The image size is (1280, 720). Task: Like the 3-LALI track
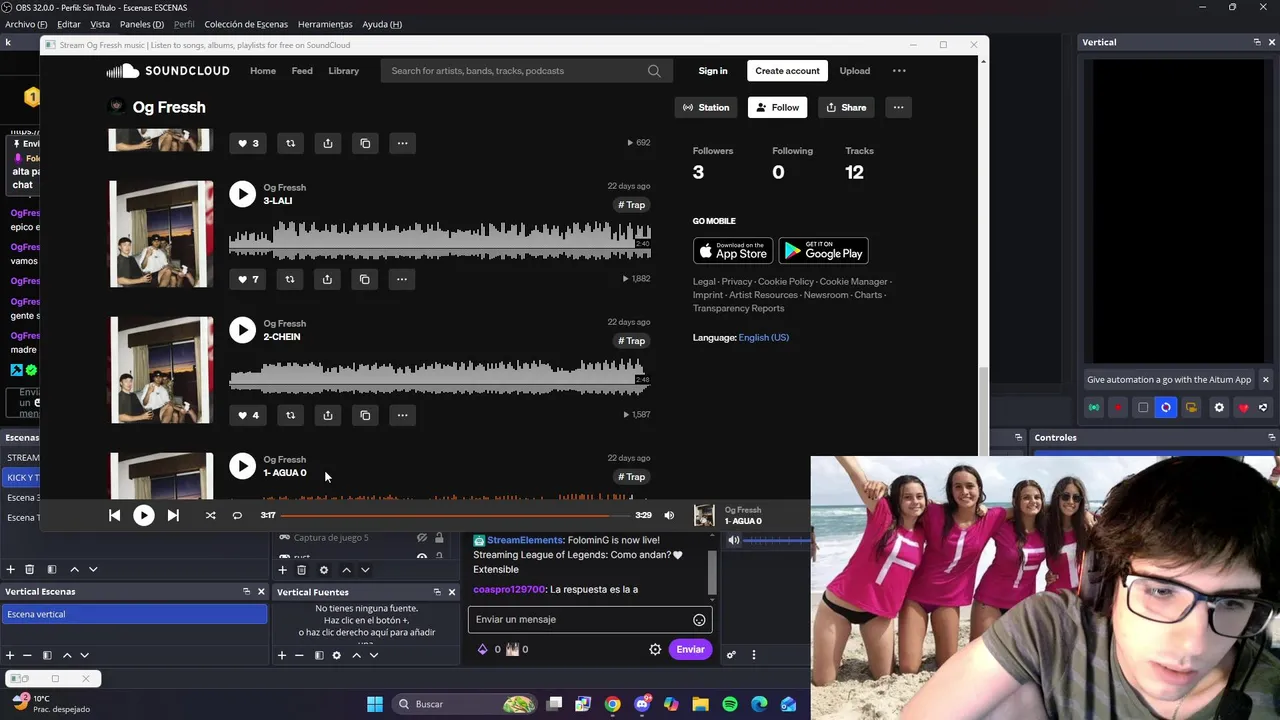tap(248, 279)
